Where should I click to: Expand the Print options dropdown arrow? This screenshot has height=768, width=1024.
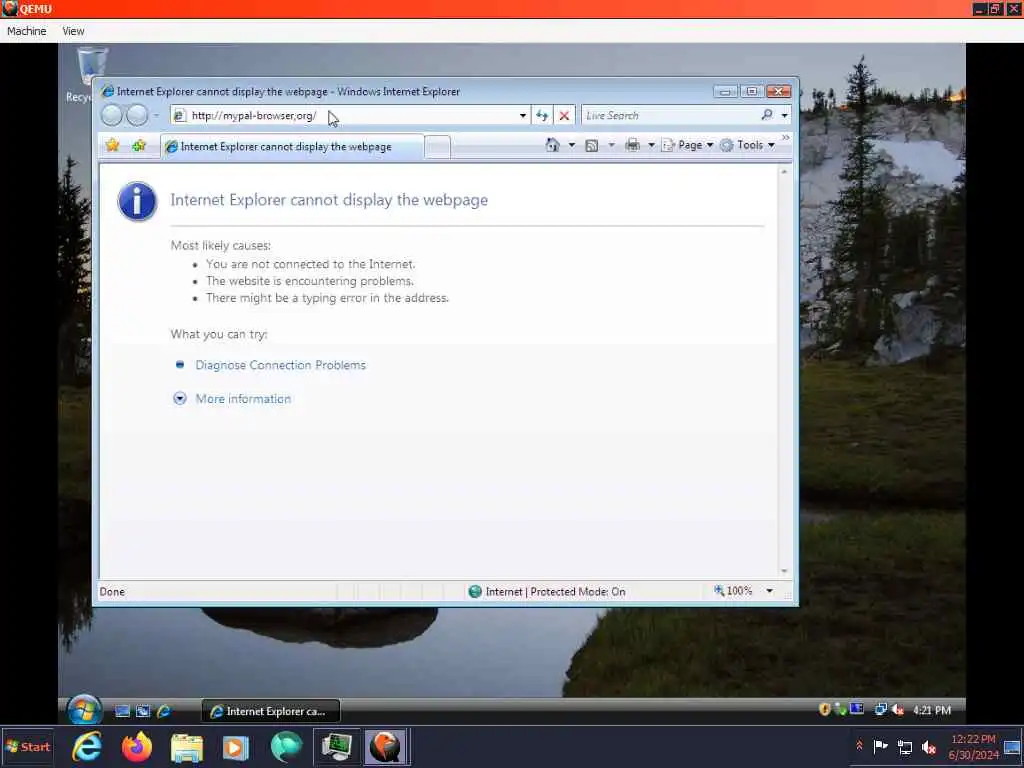[x=651, y=145]
